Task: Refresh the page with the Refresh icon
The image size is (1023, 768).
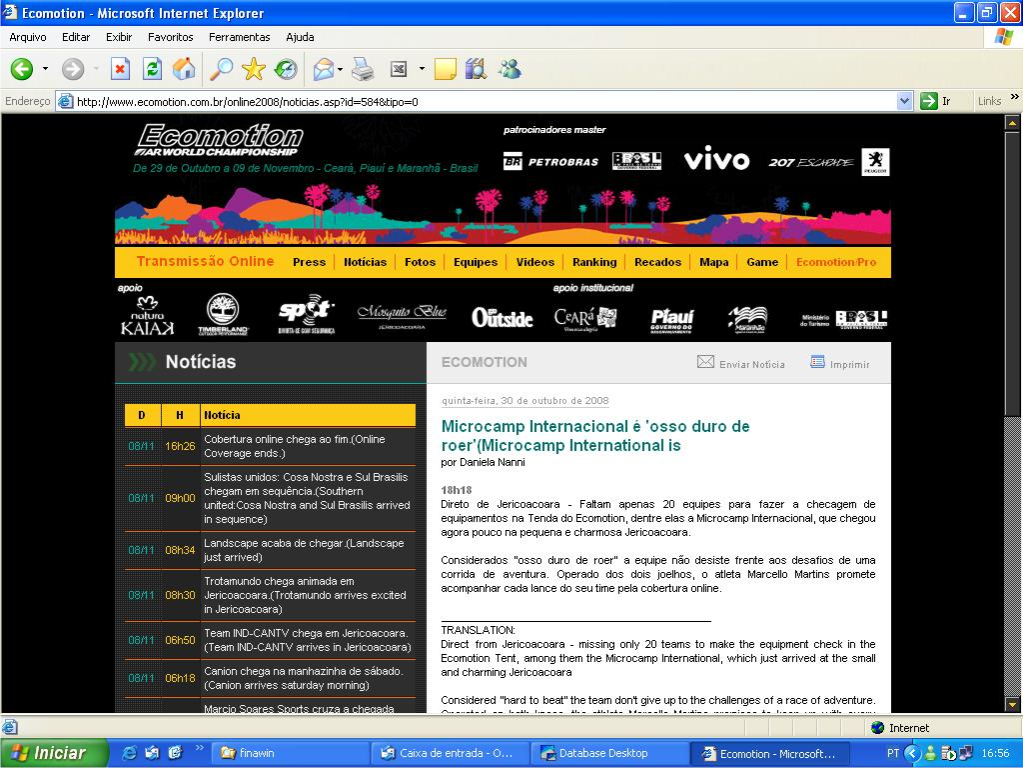Action: (x=153, y=69)
